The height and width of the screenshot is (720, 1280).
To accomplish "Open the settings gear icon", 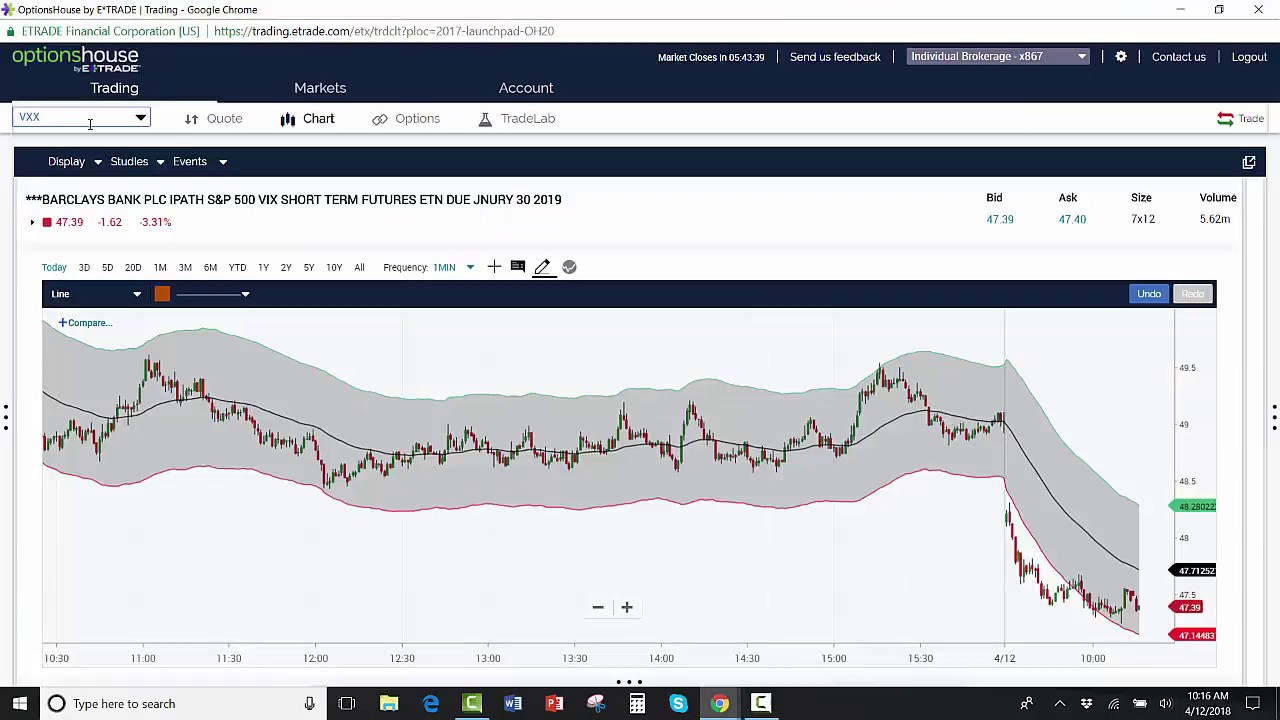I will point(1121,57).
